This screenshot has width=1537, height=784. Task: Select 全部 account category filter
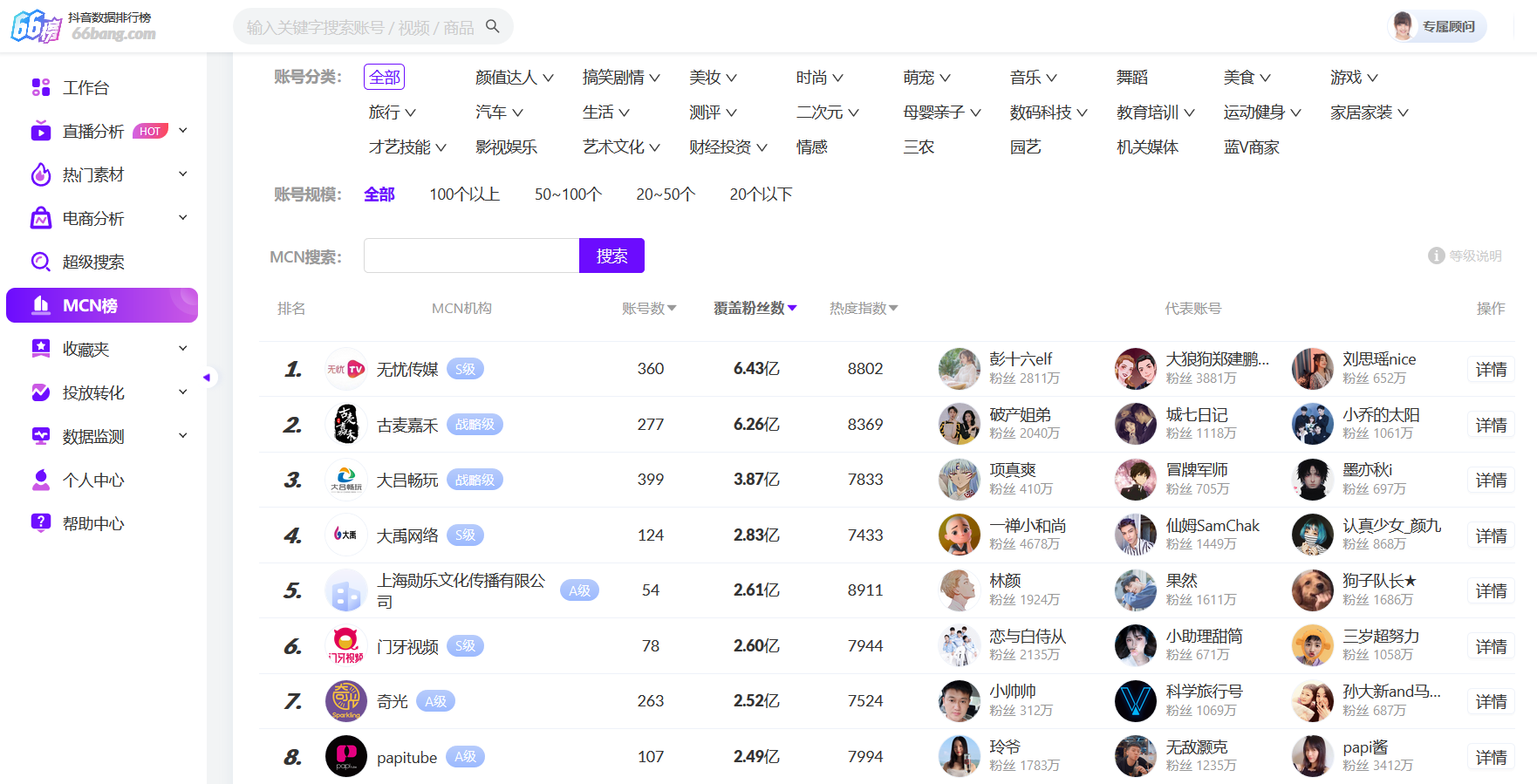pyautogui.click(x=385, y=78)
